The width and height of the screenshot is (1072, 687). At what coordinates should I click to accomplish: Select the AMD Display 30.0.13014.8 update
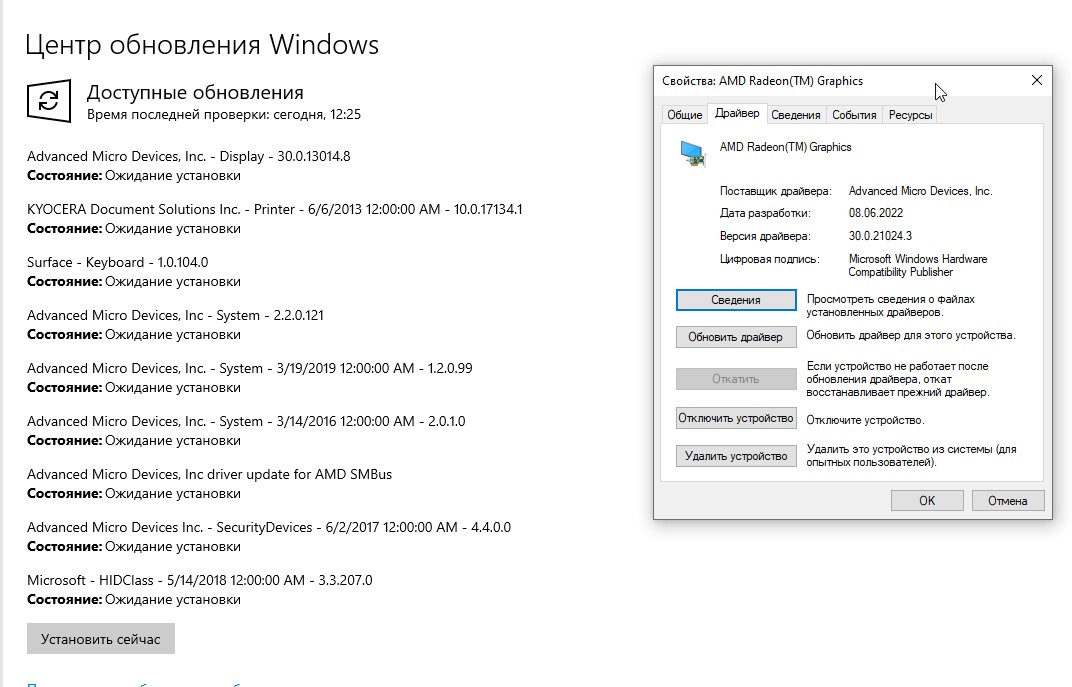pos(188,156)
